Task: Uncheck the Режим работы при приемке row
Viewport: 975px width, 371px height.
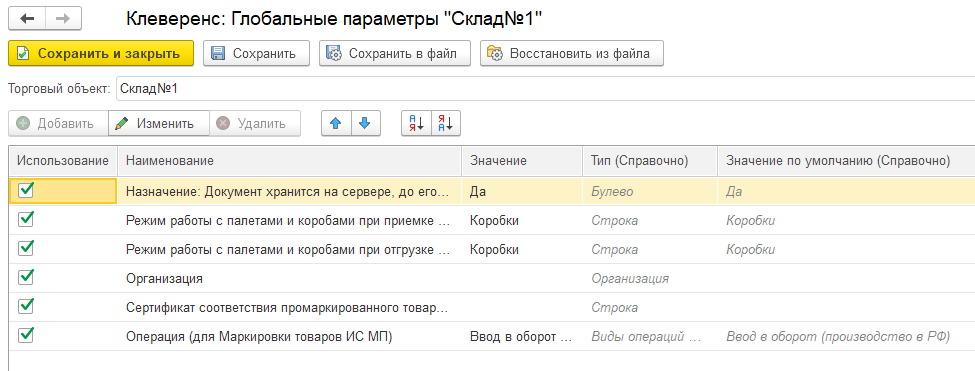Action: pyautogui.click(x=26, y=219)
